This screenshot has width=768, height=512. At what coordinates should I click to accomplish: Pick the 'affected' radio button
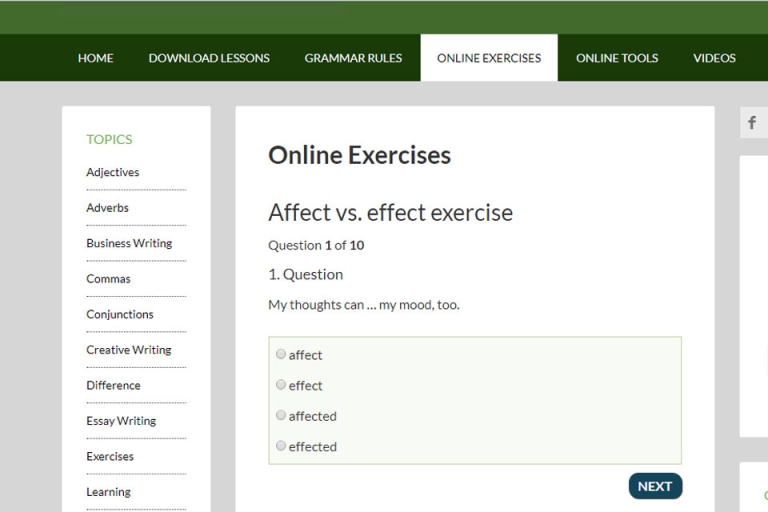click(281, 416)
